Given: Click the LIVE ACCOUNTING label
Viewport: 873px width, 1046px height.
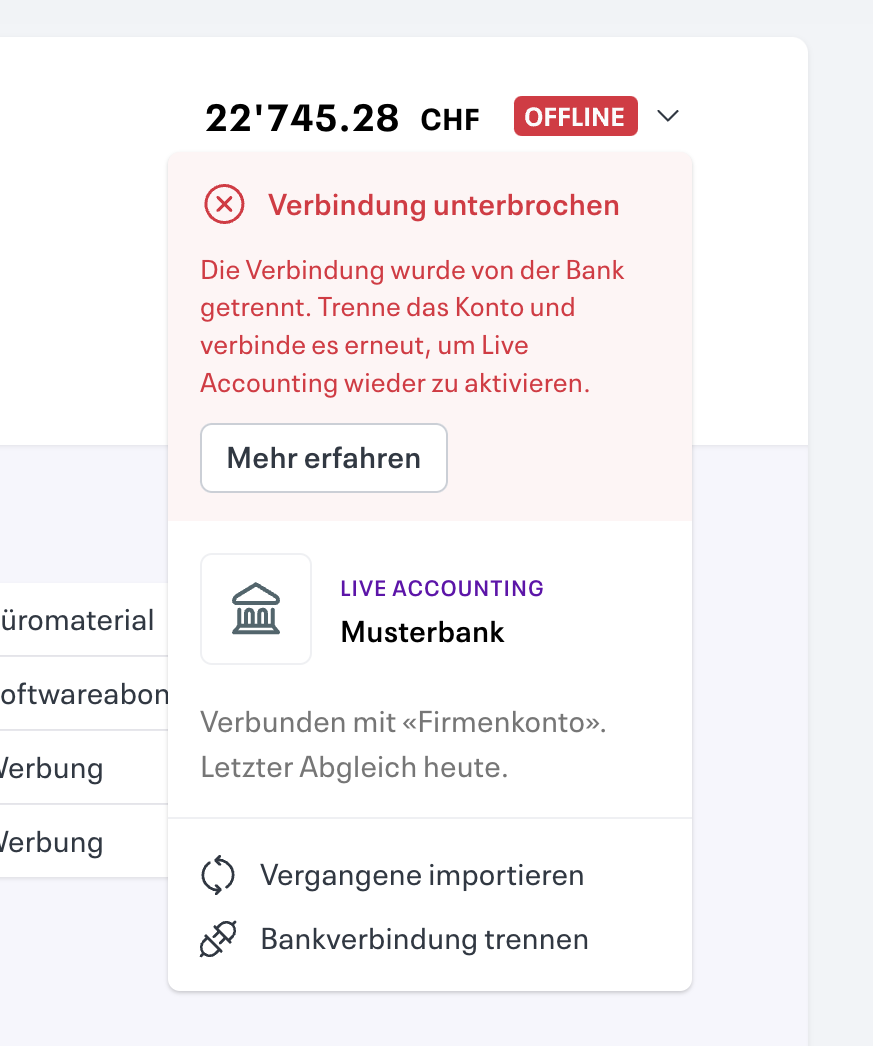Looking at the screenshot, I should pos(441,588).
